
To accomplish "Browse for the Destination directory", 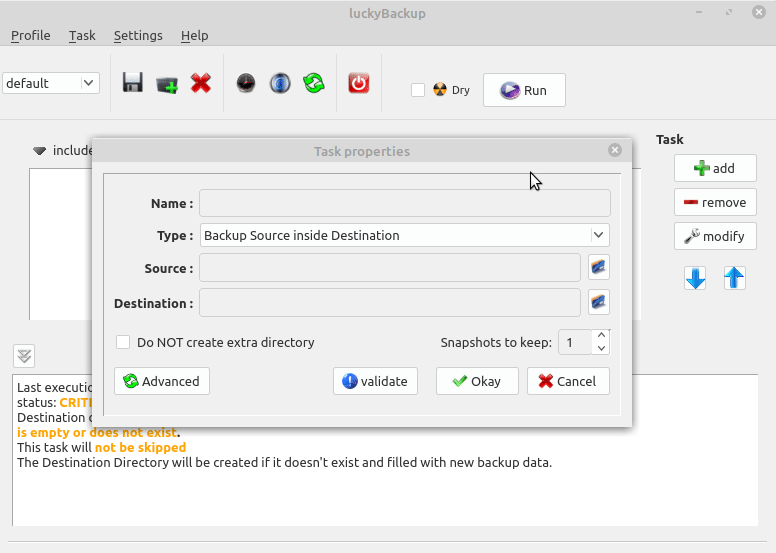I will click(598, 302).
